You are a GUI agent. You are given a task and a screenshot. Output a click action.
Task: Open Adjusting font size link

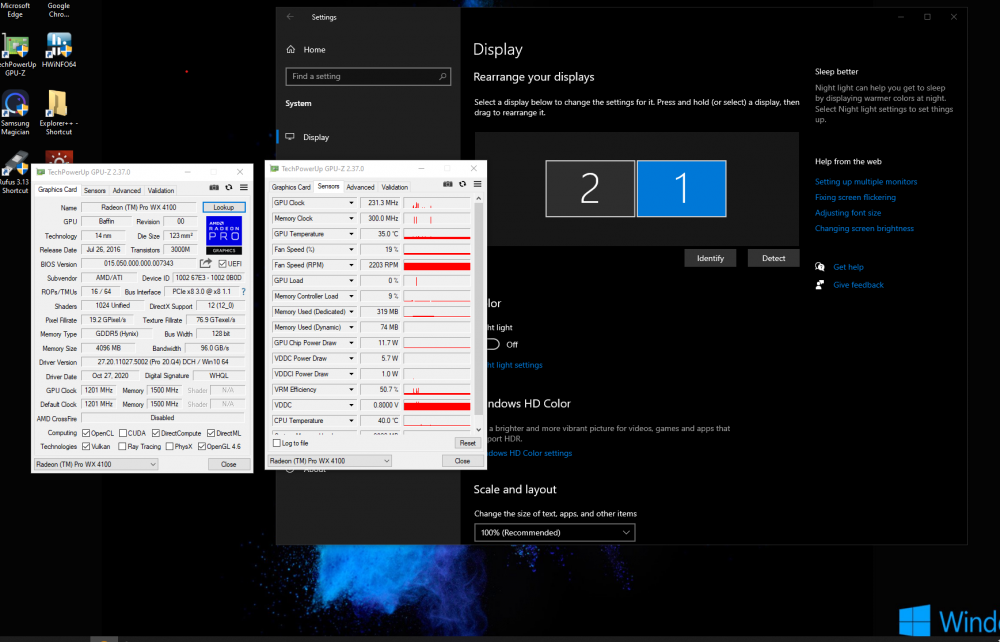coord(848,213)
